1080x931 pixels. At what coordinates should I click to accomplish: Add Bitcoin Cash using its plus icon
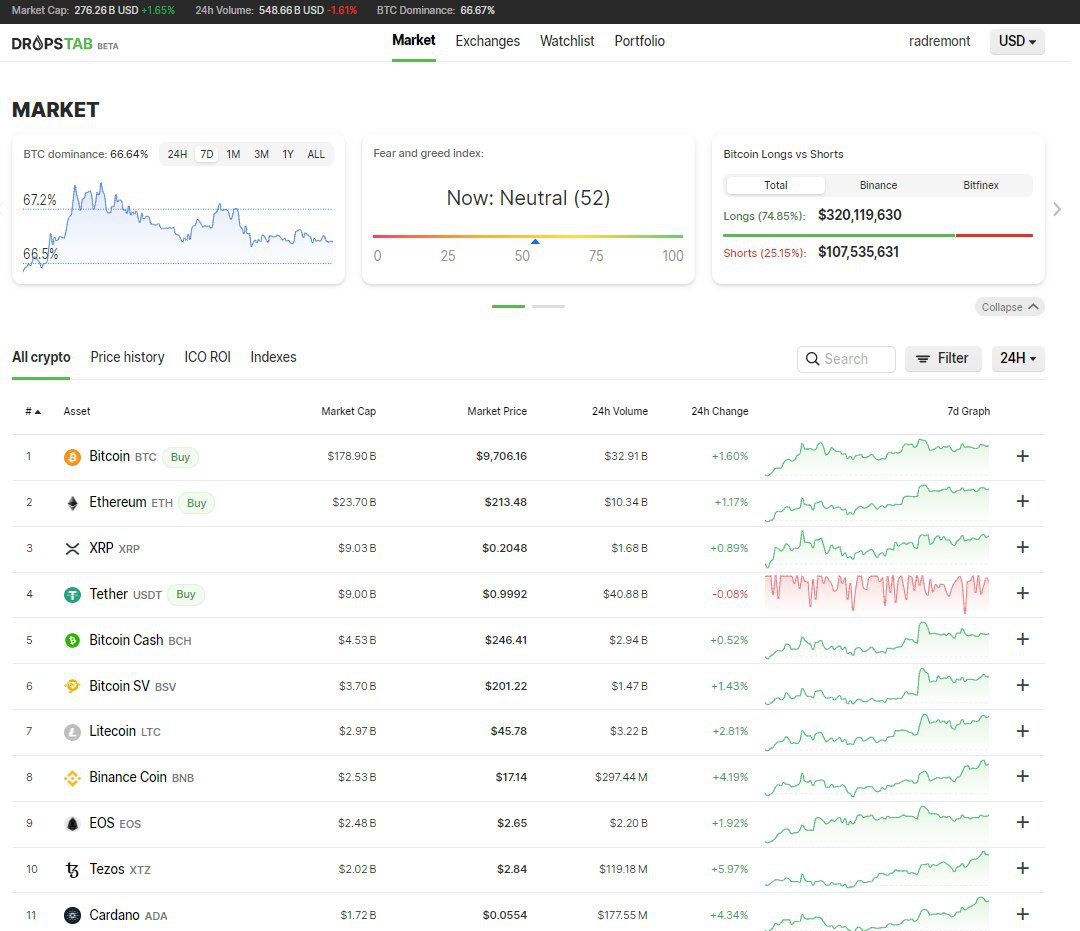pos(1023,639)
